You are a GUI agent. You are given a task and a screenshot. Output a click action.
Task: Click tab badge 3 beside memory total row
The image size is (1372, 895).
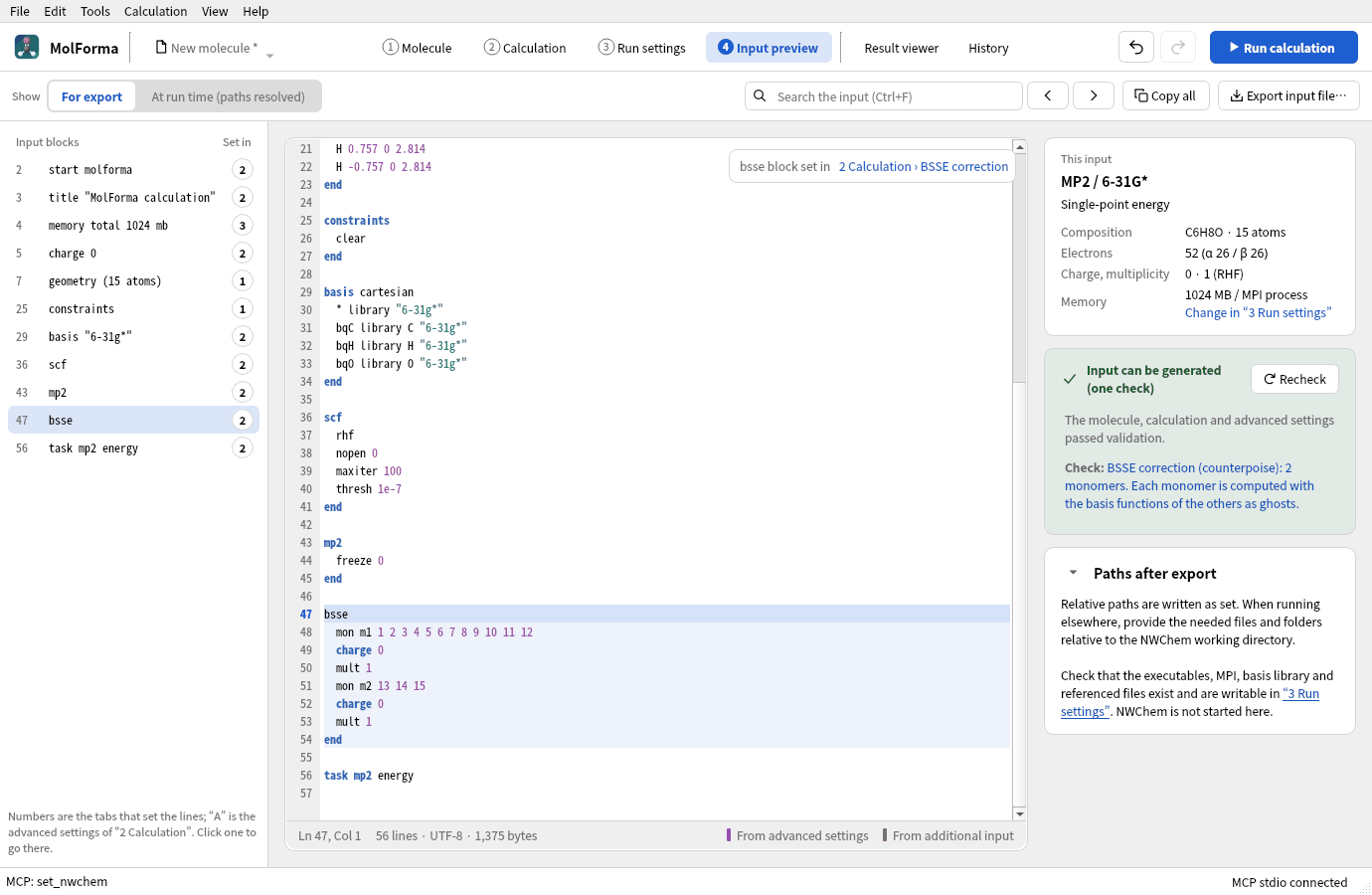(243, 226)
